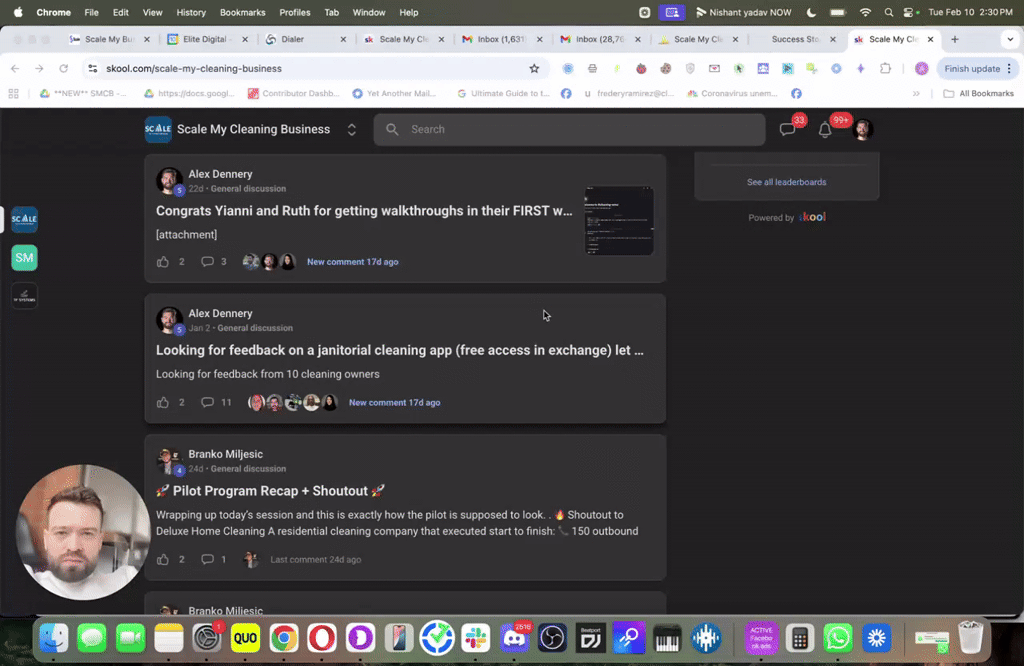
Task: Toggle dark mode via the moon menu bar icon
Action: pos(812,12)
